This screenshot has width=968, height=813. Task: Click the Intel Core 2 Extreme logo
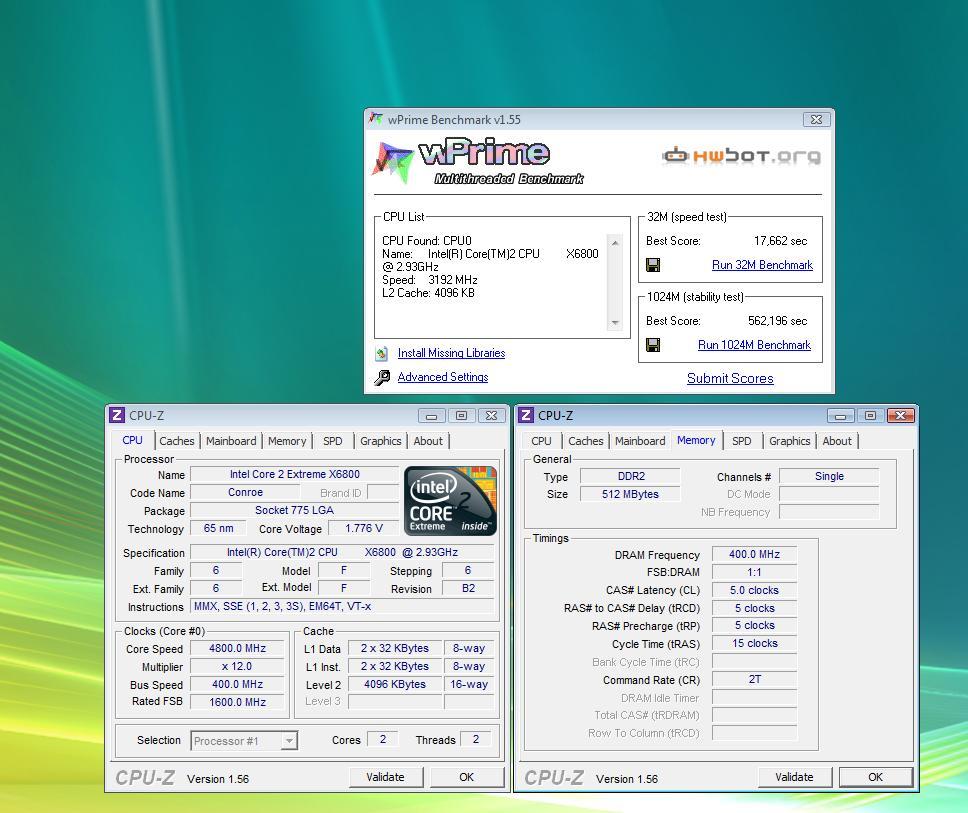pos(450,501)
